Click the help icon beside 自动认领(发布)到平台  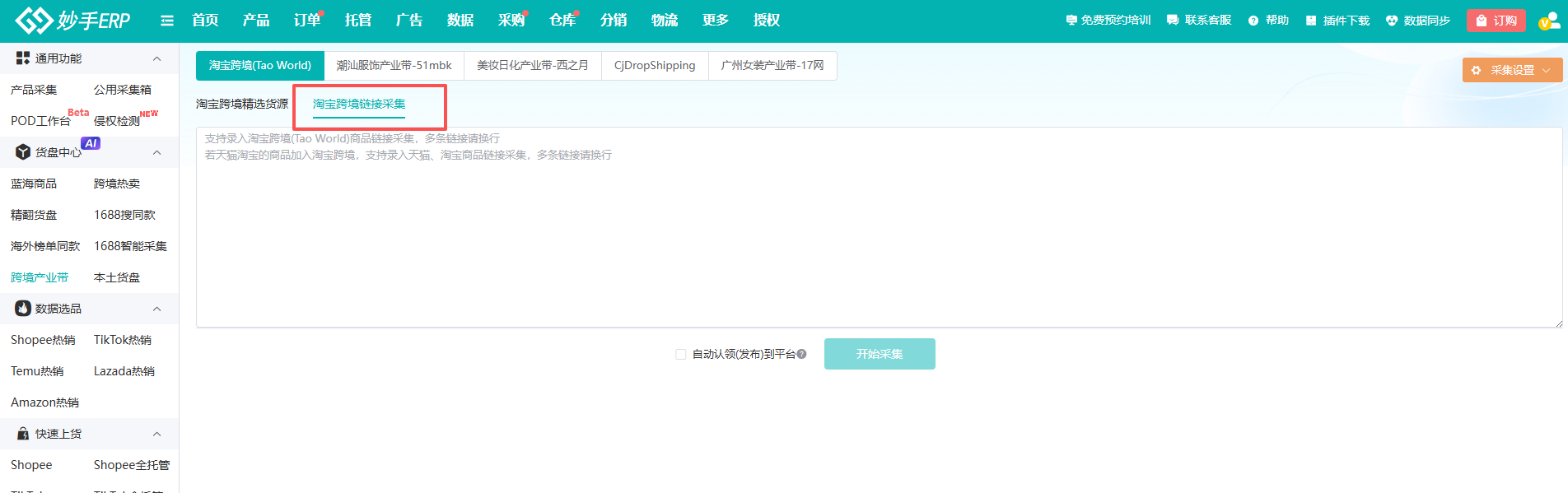(801, 354)
